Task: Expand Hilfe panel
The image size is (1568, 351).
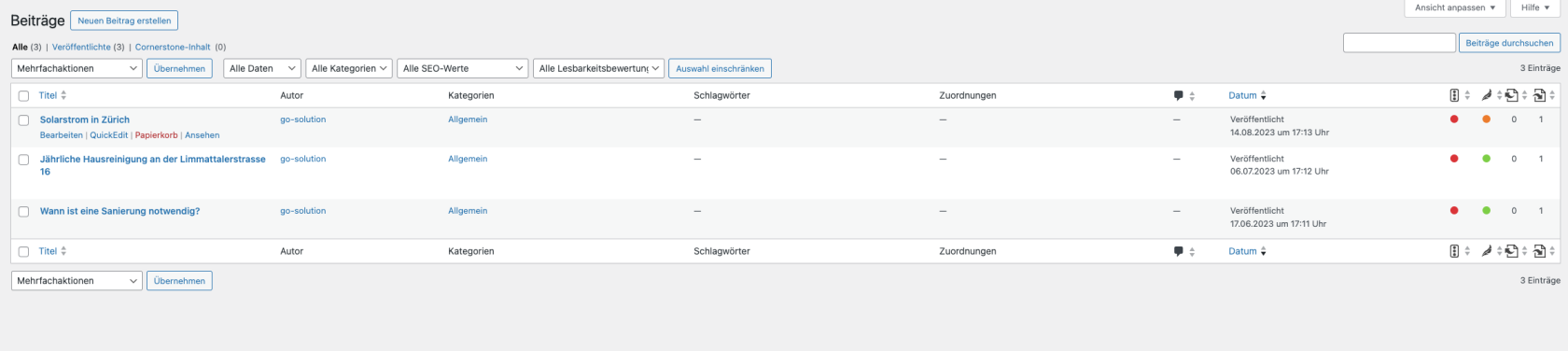Action: pos(1535,7)
